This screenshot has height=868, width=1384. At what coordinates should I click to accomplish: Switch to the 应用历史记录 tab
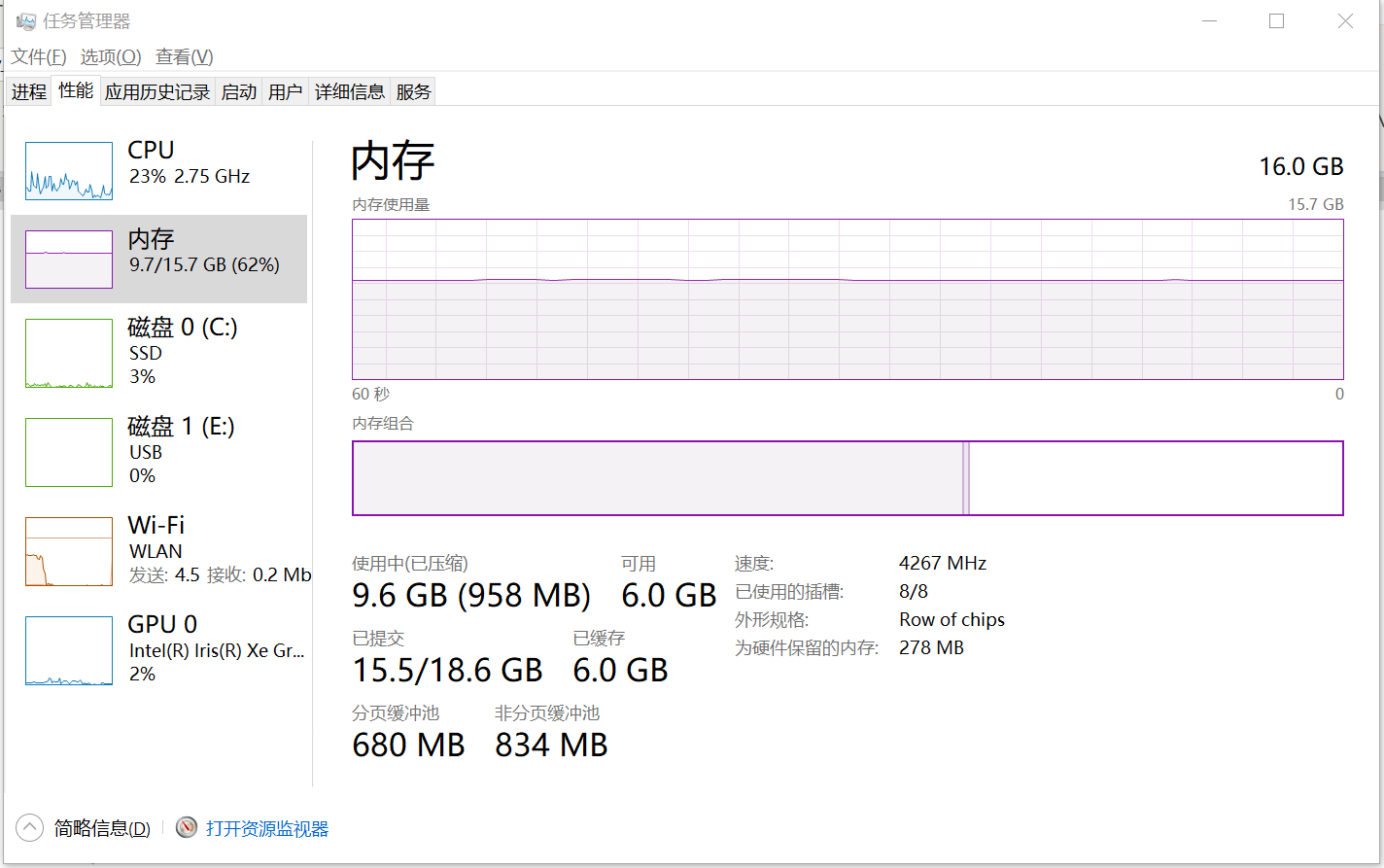[157, 92]
